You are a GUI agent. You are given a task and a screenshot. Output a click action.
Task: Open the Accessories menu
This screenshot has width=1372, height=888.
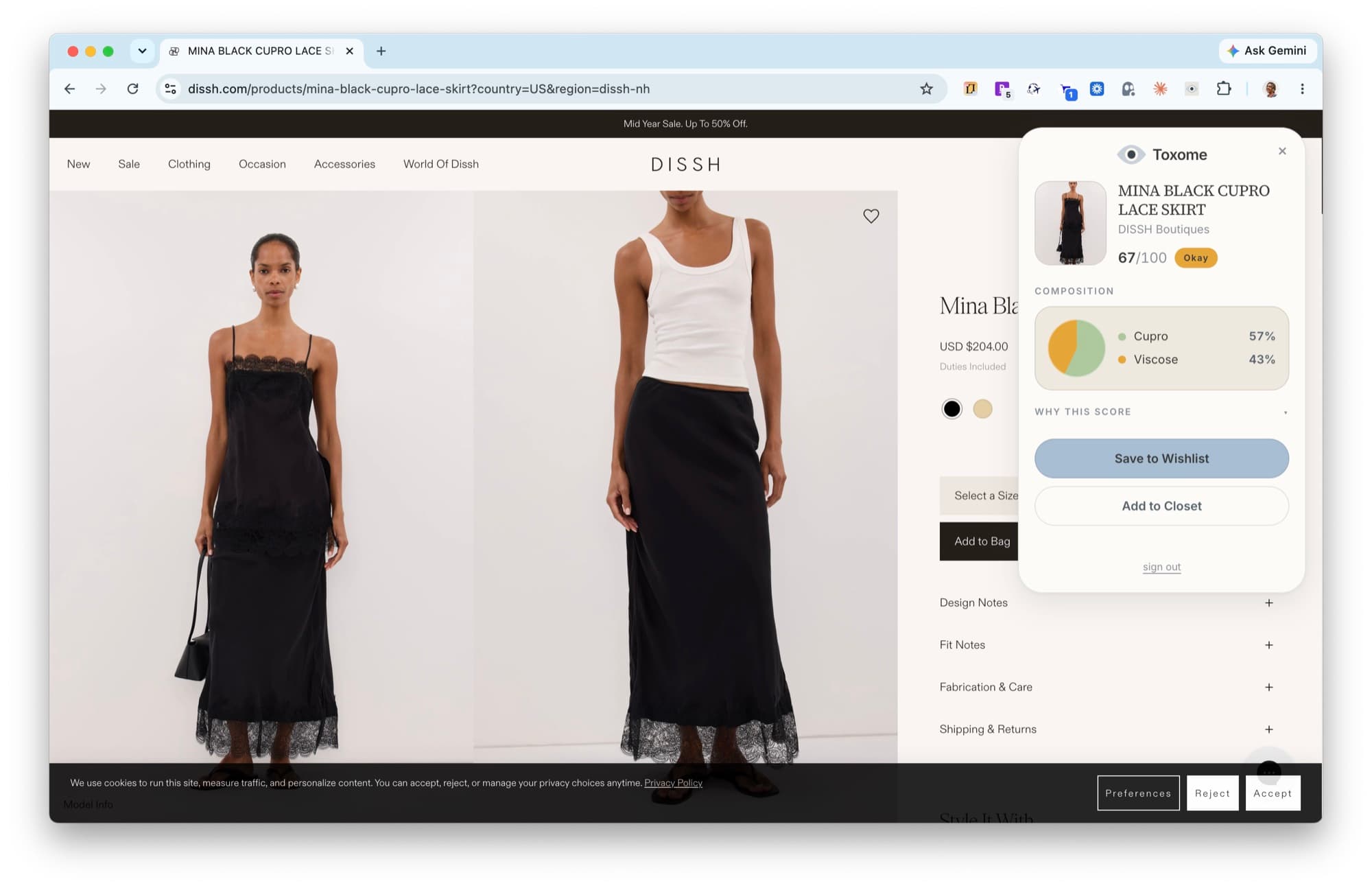point(344,164)
